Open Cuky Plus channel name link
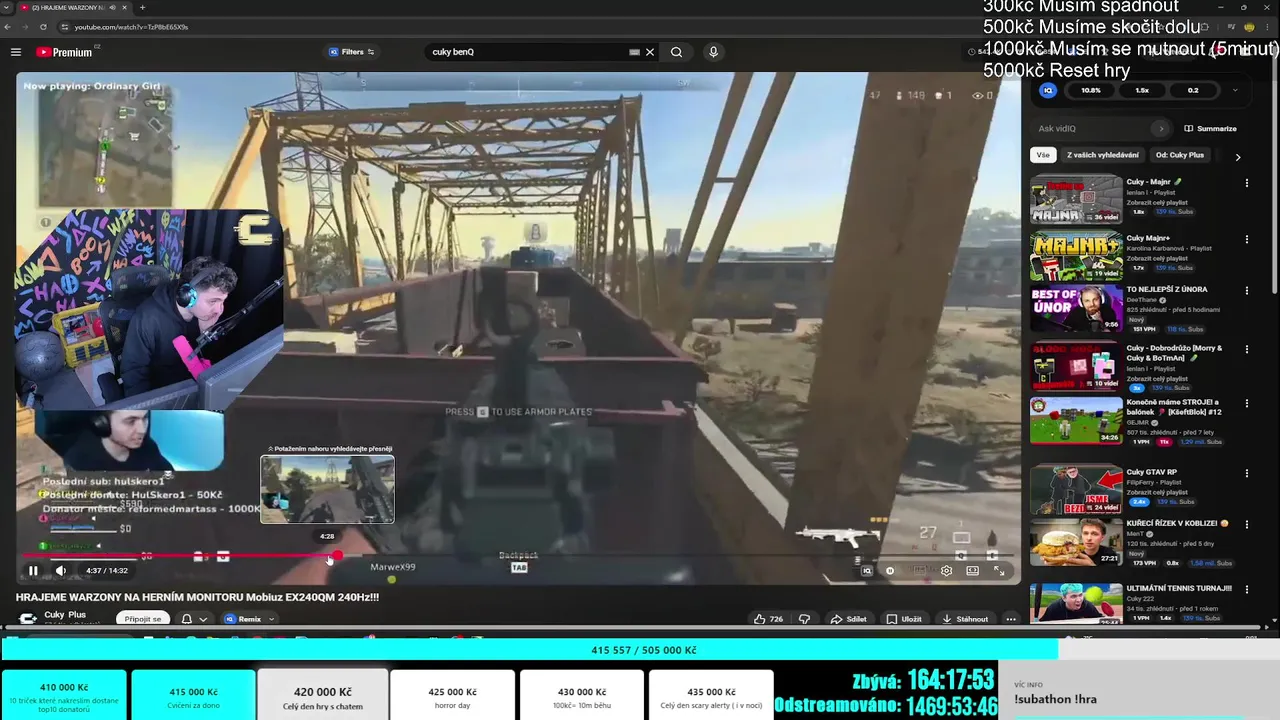 click(x=65, y=614)
